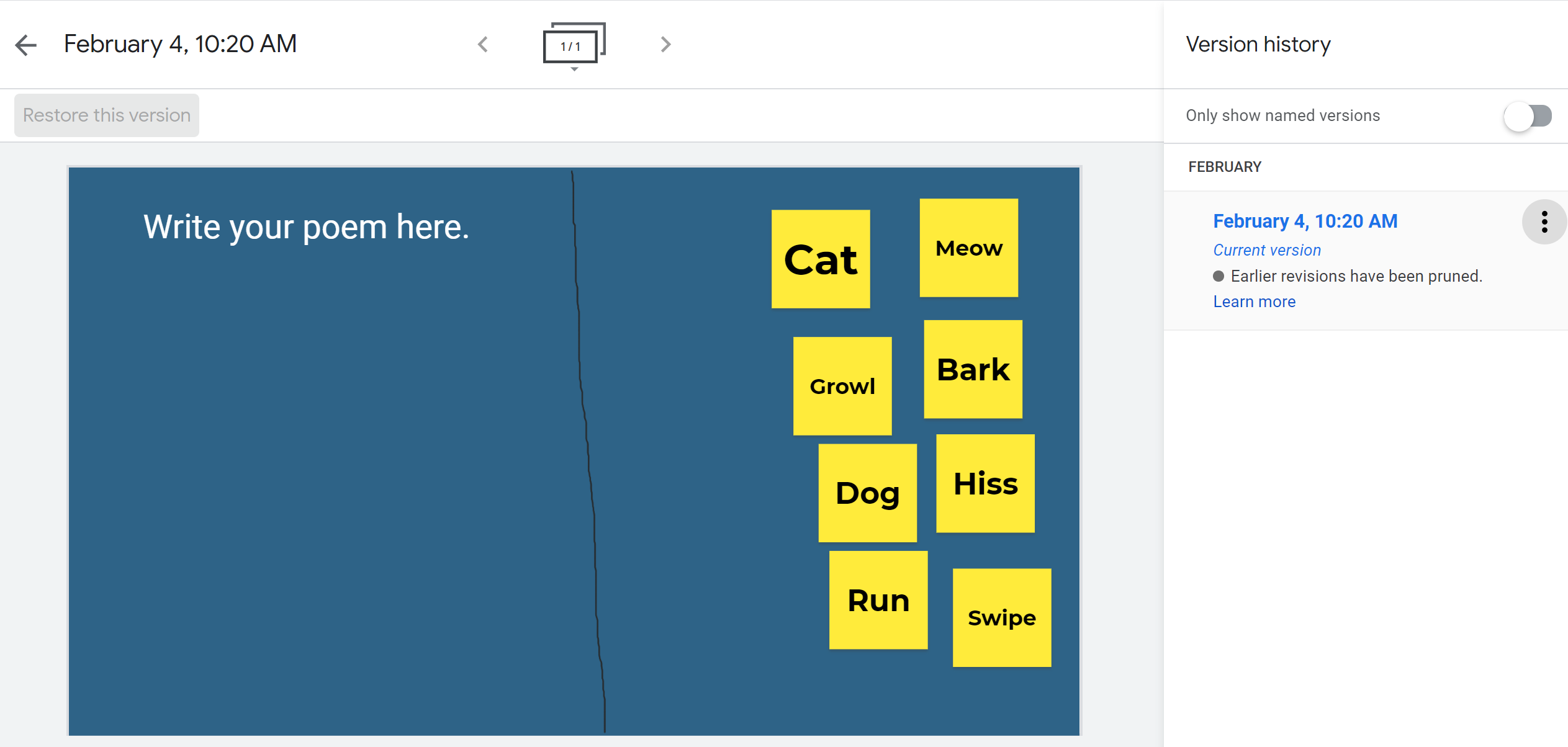Click Restore this version
Image resolution: width=1568 pixels, height=747 pixels.
[x=106, y=115]
